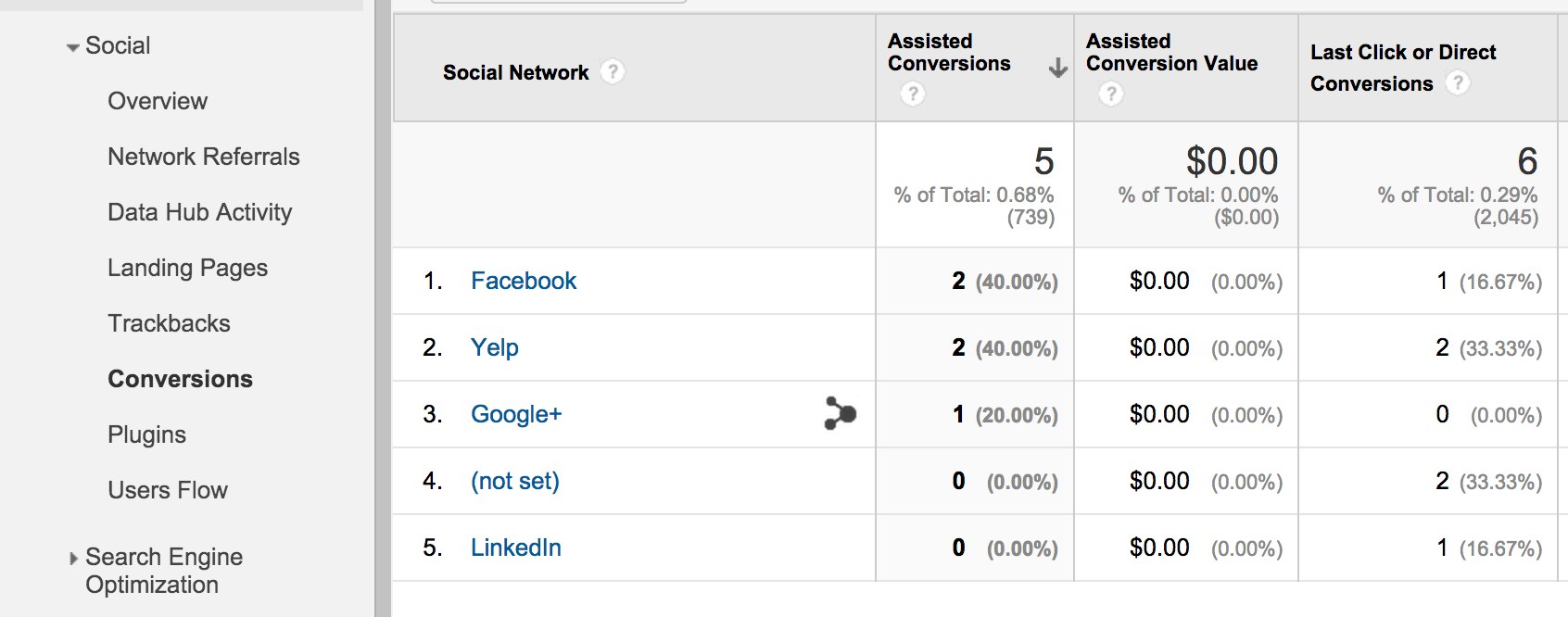Viewport: 1568px width, 617px height.
Task: Collapse the Social section in sidebar
Action: click(x=73, y=47)
